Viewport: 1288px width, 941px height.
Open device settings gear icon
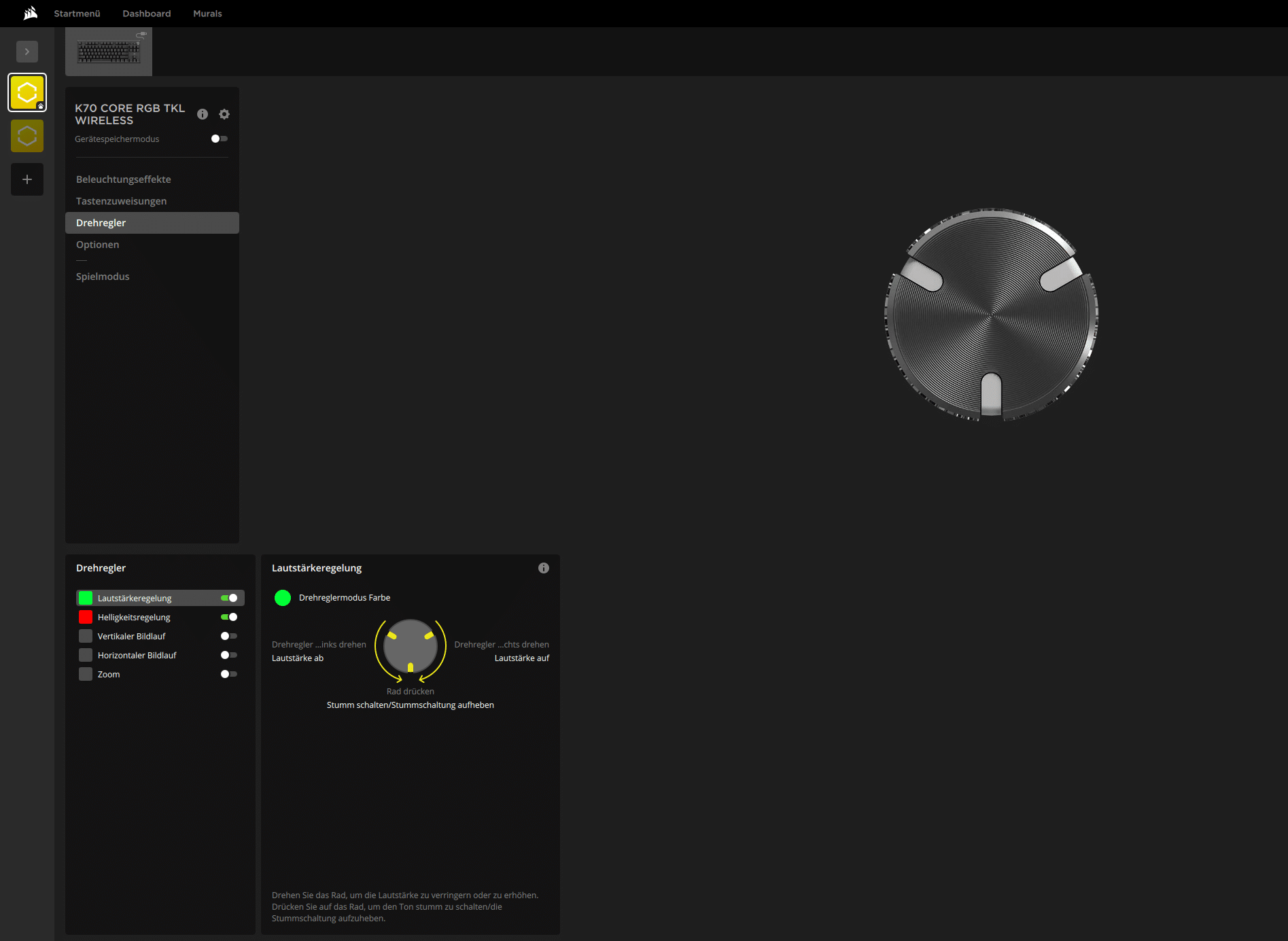pos(224,114)
